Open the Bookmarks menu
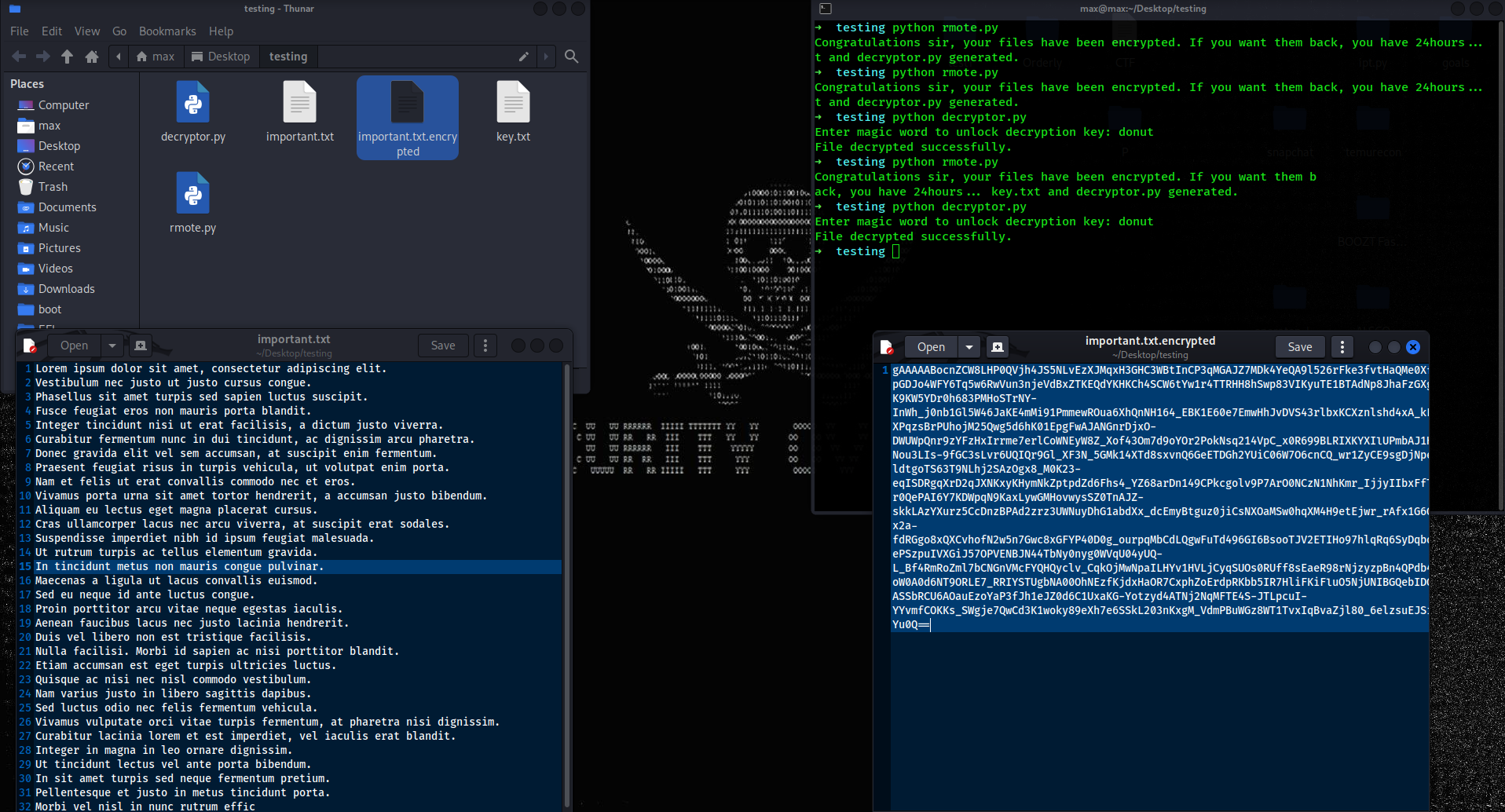 point(167,31)
